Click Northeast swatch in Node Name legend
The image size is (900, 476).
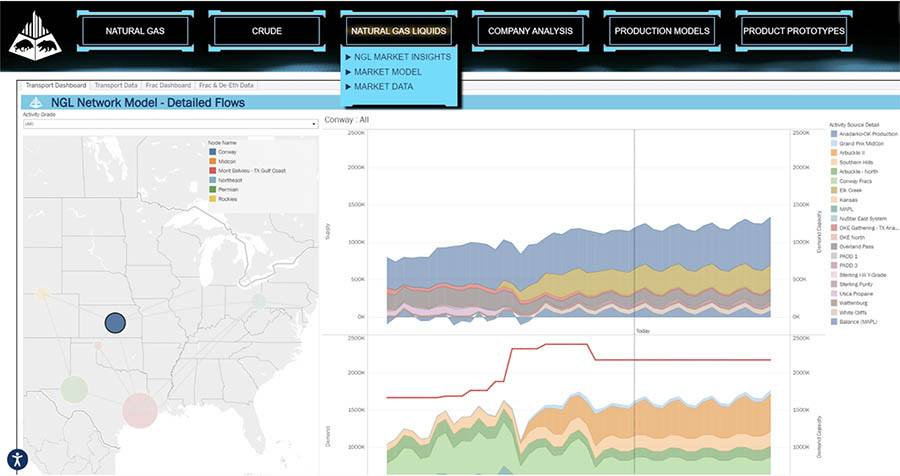click(212, 180)
